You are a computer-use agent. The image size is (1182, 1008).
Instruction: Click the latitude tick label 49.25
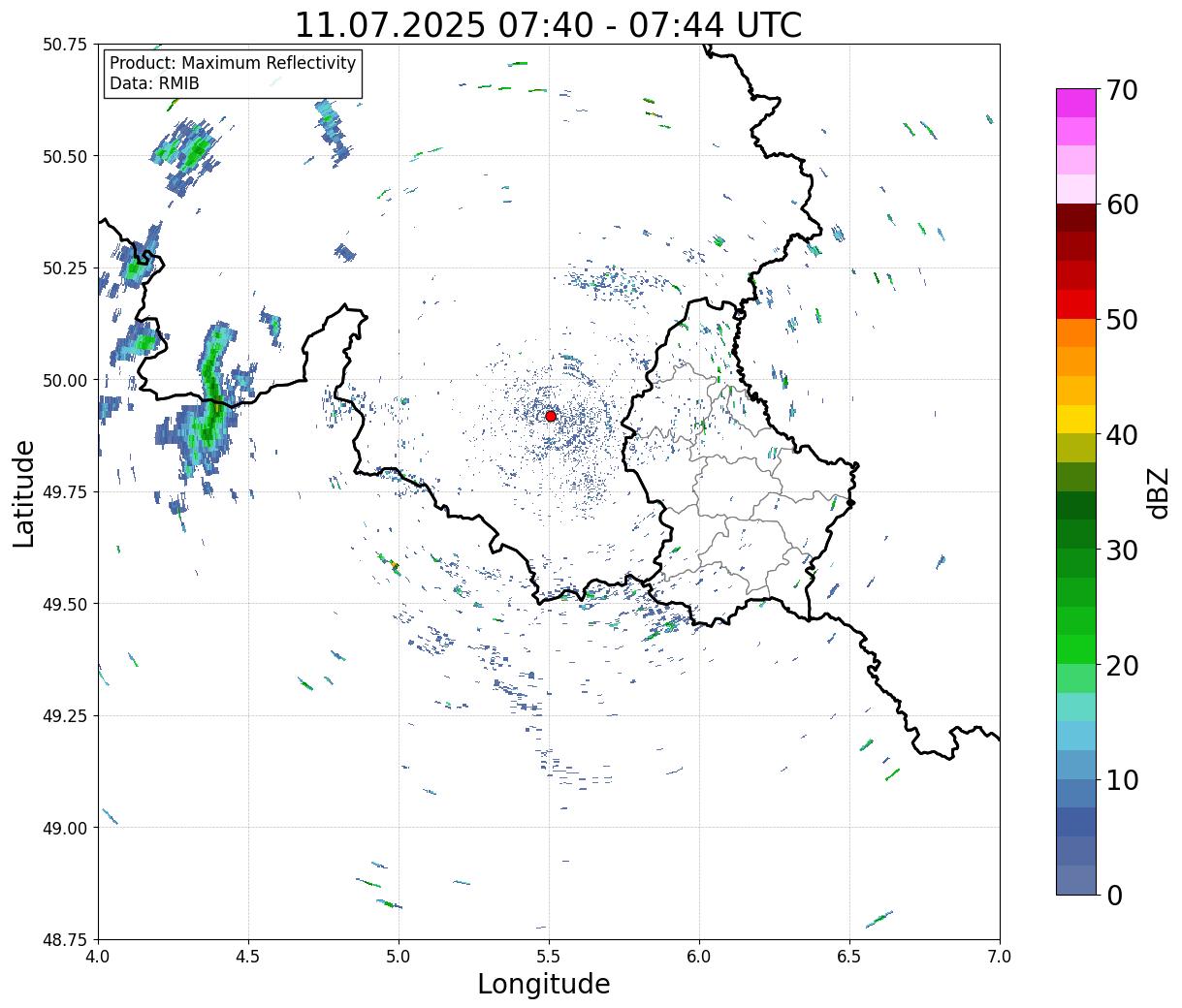coord(65,716)
